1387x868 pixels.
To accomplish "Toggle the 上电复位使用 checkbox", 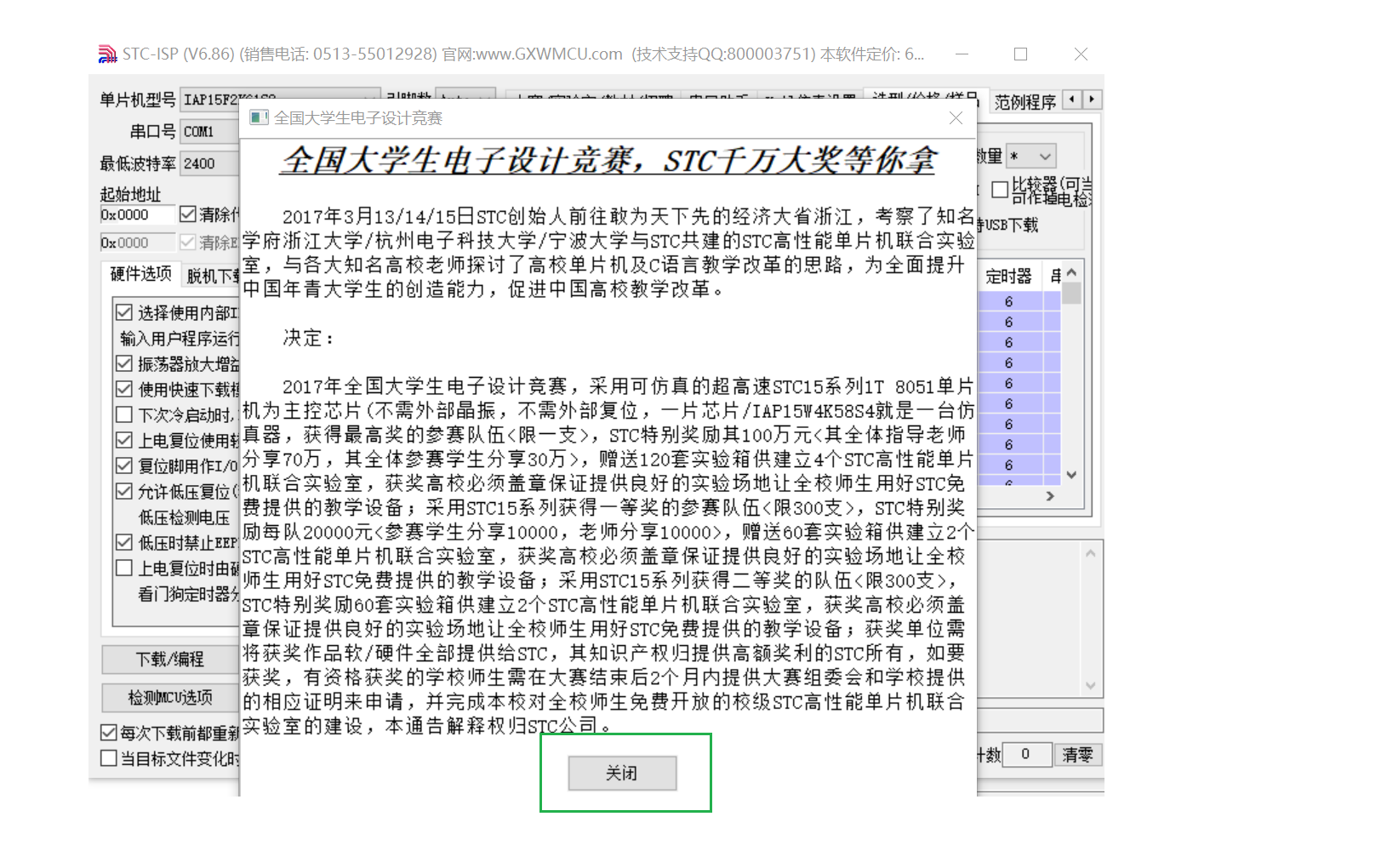I will coord(124,440).
